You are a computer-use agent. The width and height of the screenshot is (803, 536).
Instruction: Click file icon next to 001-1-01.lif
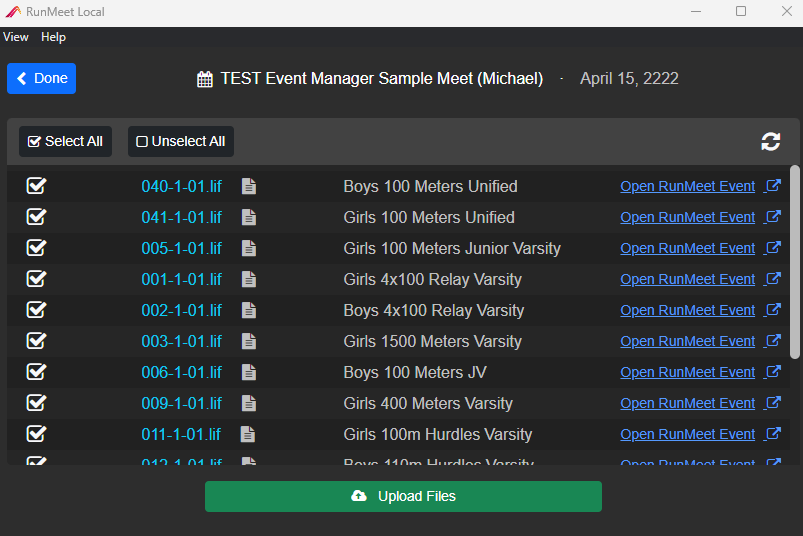point(249,280)
